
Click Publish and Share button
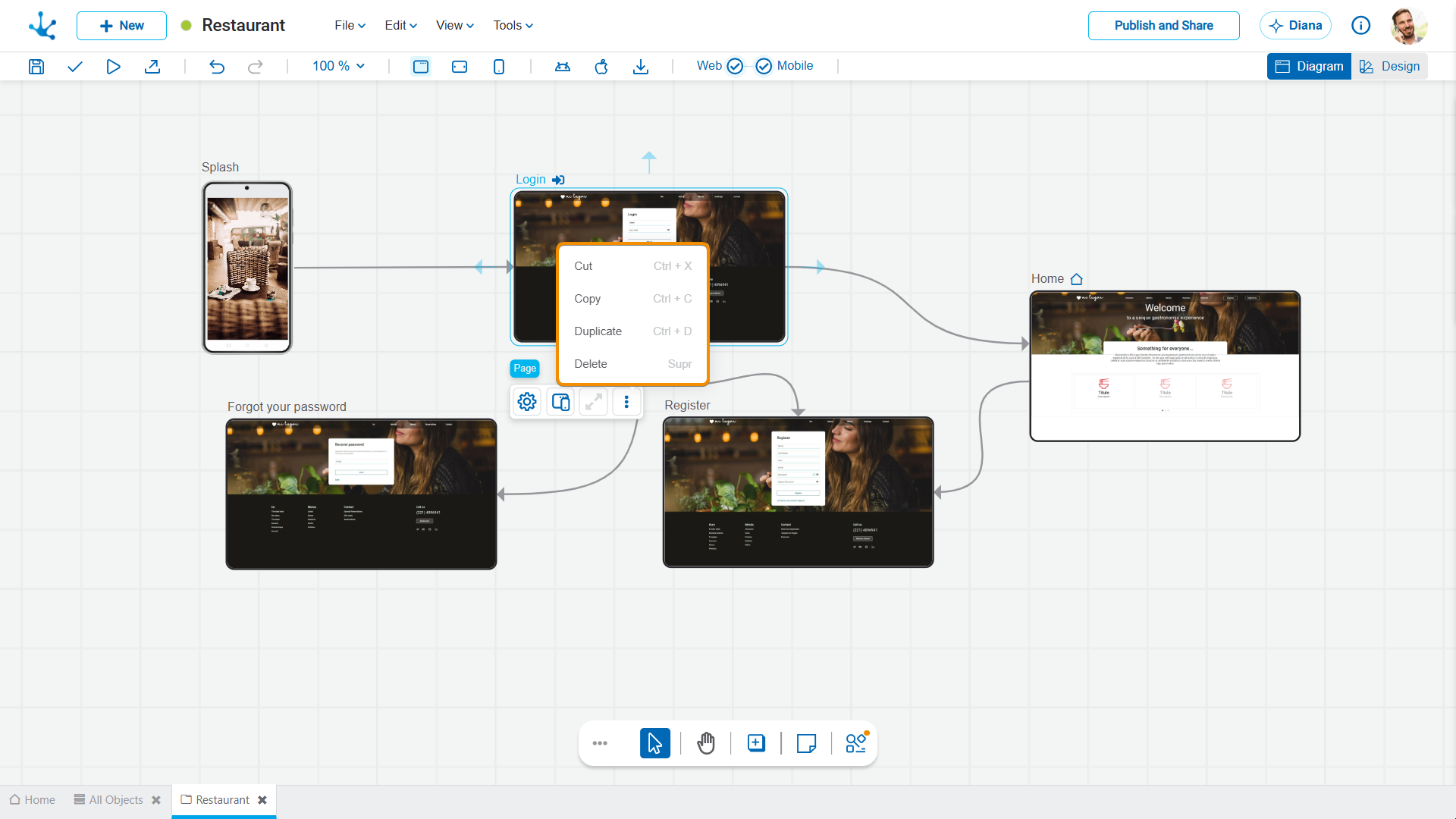1163,25
